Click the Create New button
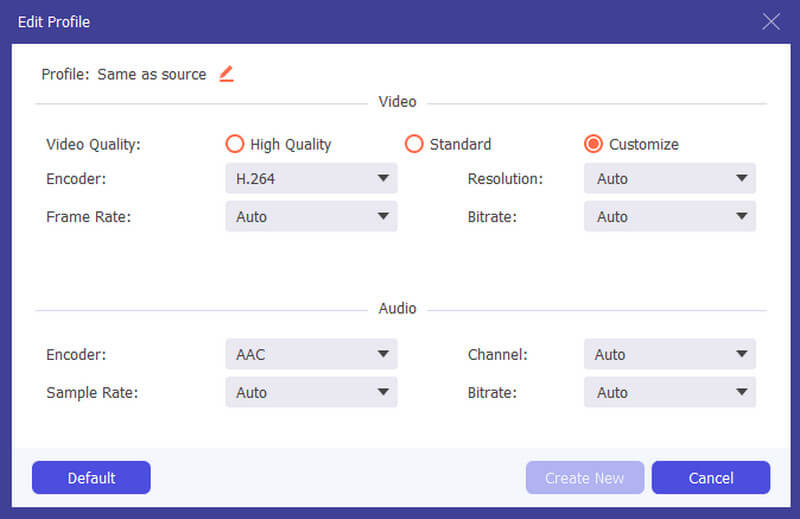 click(x=585, y=478)
